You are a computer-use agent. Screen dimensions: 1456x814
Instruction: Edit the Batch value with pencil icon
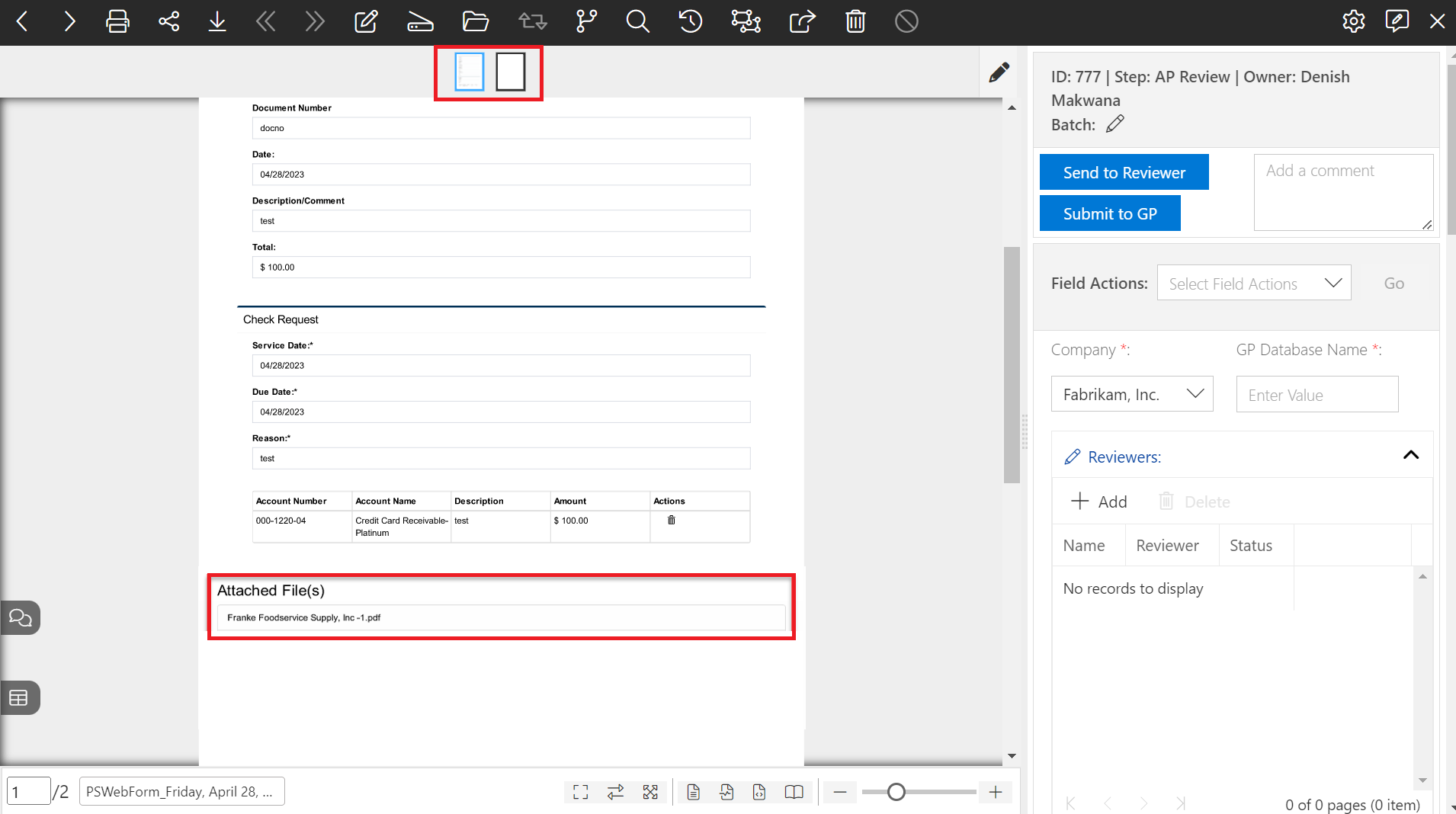pyautogui.click(x=1115, y=123)
